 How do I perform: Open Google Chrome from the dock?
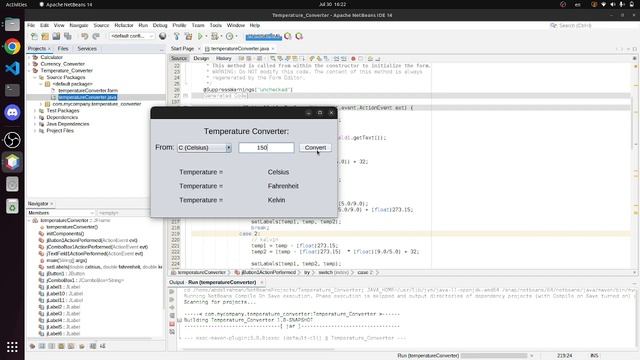(x=12, y=47)
